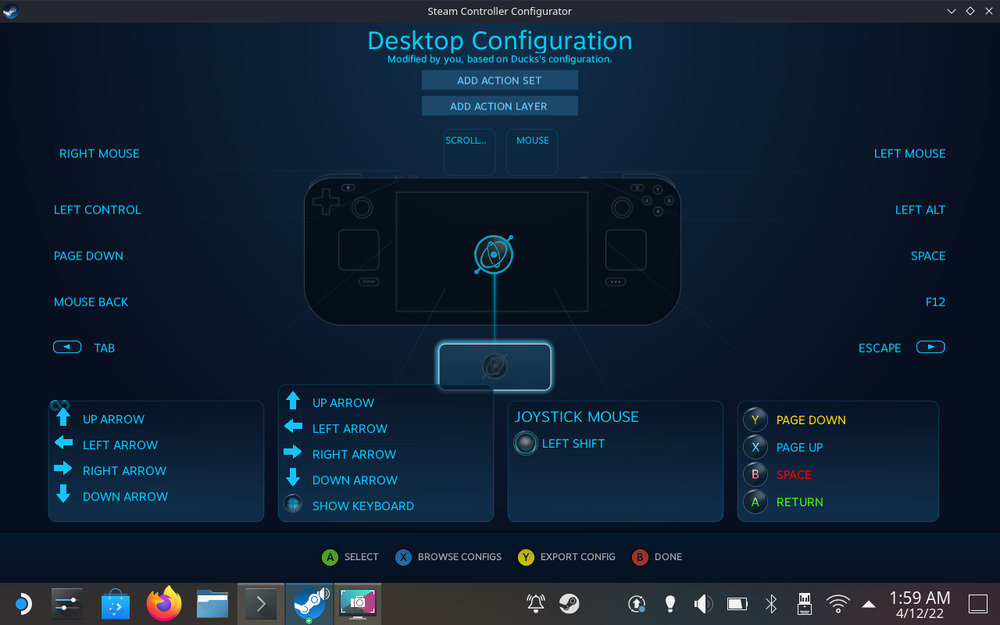
Task: Click the Y glyph beside yellow PAGE DOWN
Action: click(755, 420)
